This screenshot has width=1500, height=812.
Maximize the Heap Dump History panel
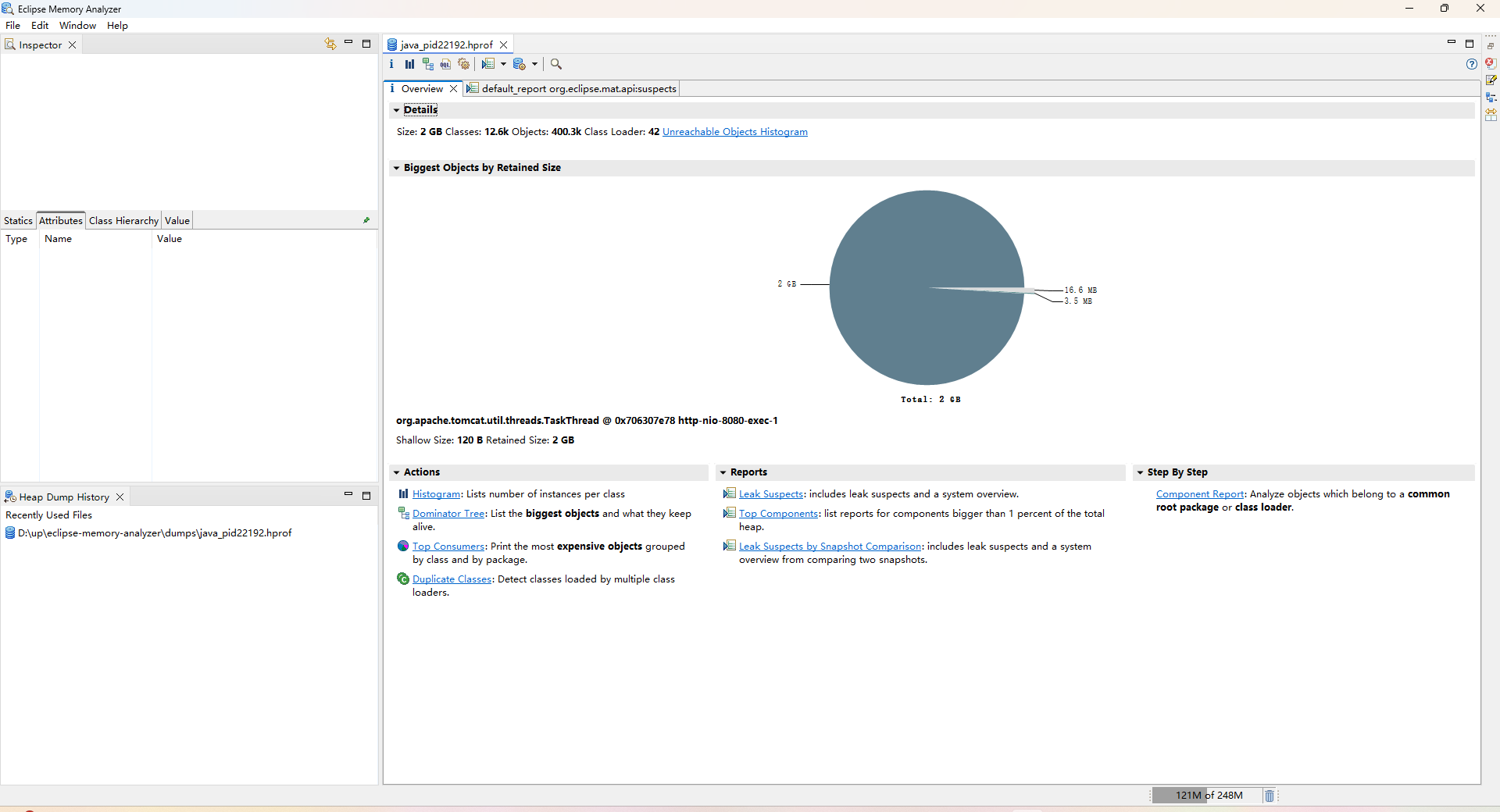click(x=366, y=496)
